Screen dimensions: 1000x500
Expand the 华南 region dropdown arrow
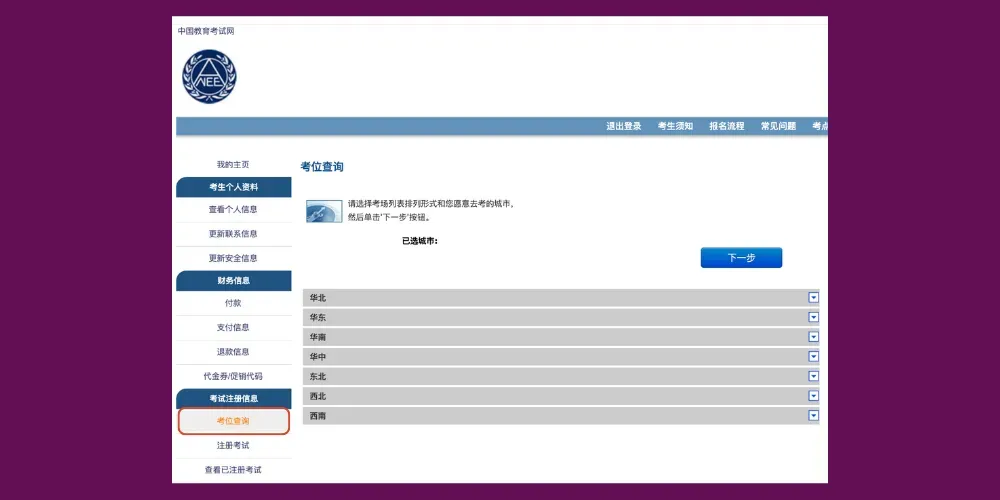pyautogui.click(x=813, y=337)
